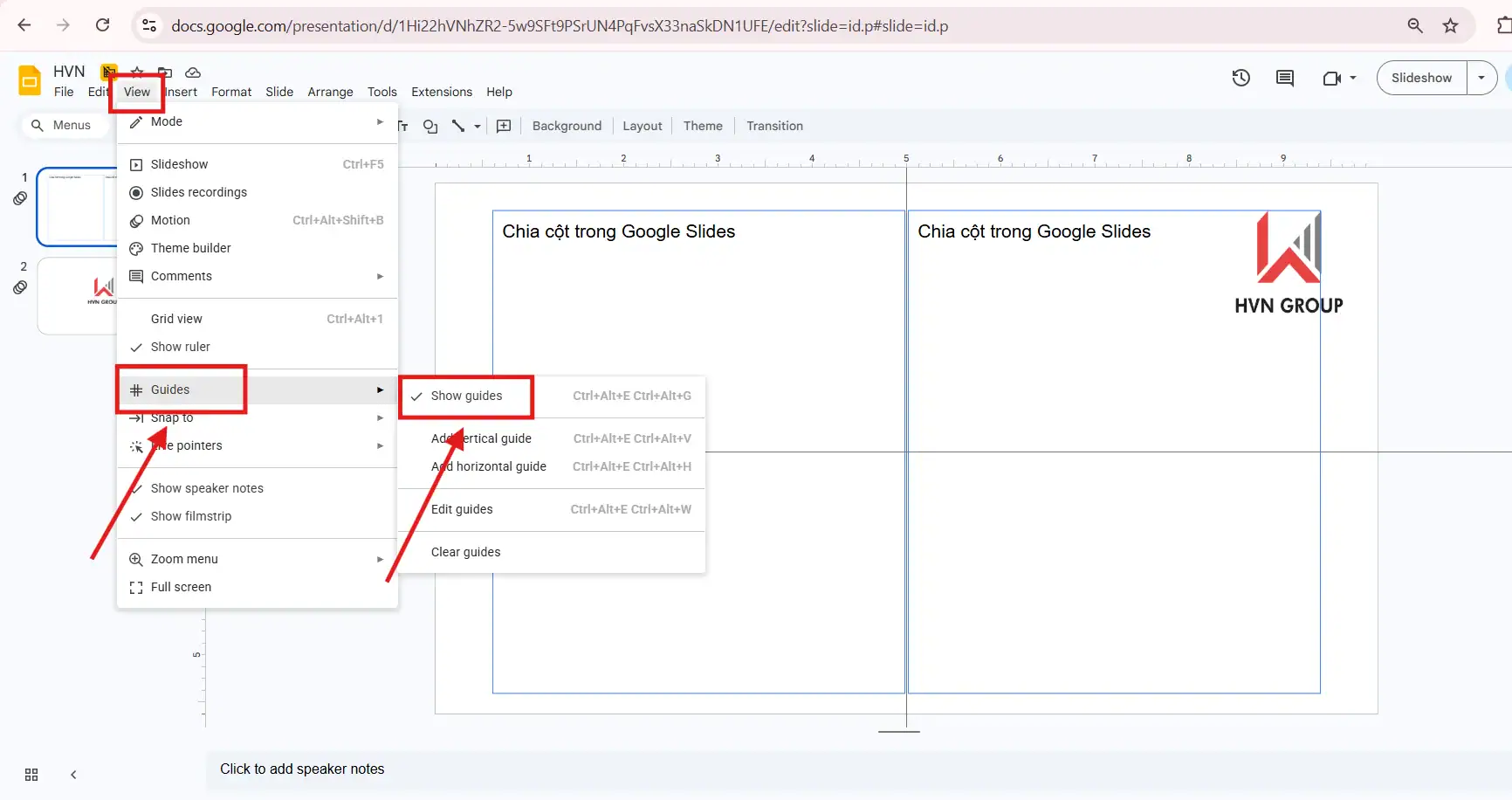Expand the line tool dropdown
Viewport: 1512px width, 800px height.
point(477,126)
